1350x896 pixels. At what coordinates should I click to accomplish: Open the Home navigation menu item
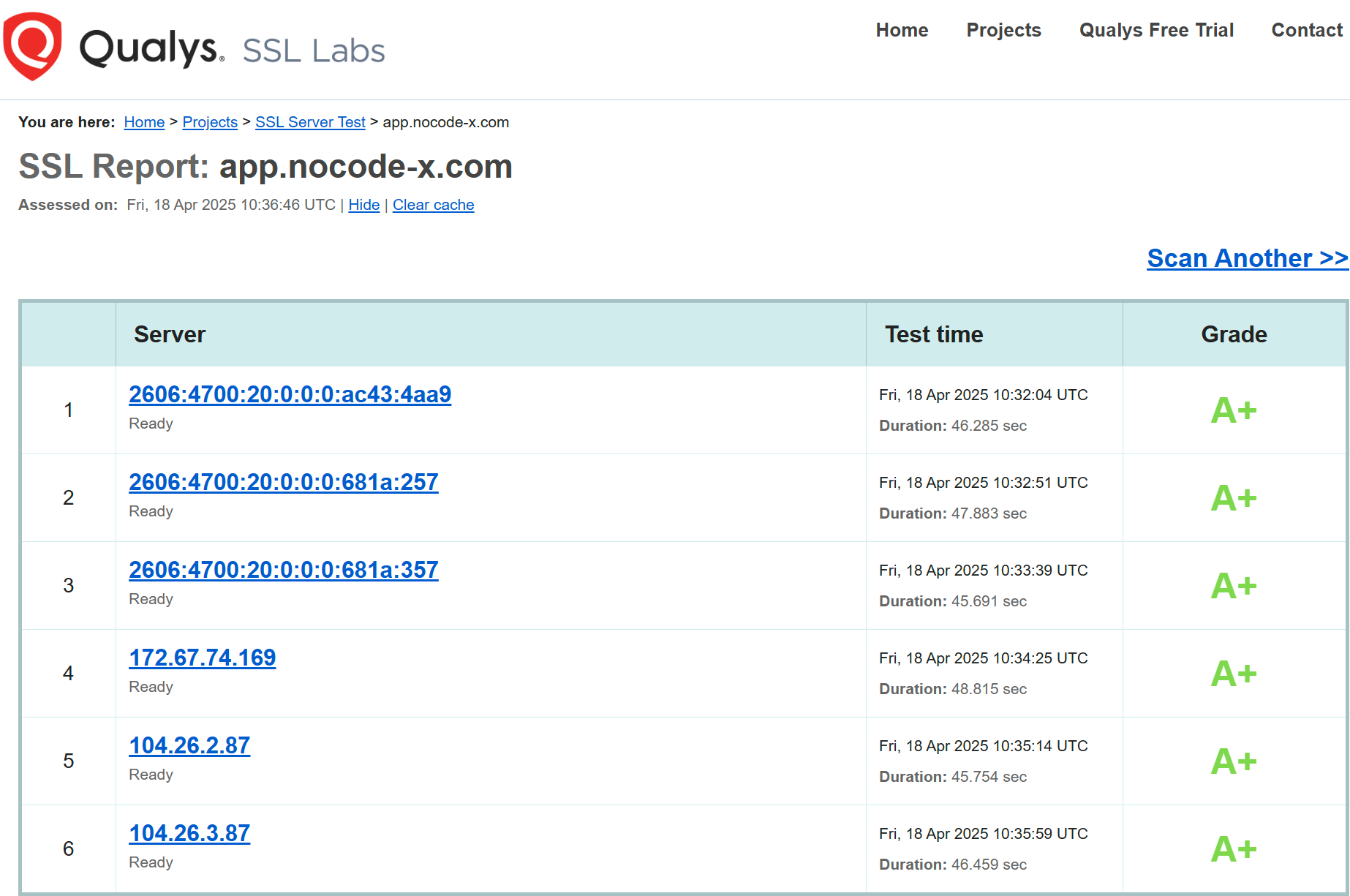(901, 30)
